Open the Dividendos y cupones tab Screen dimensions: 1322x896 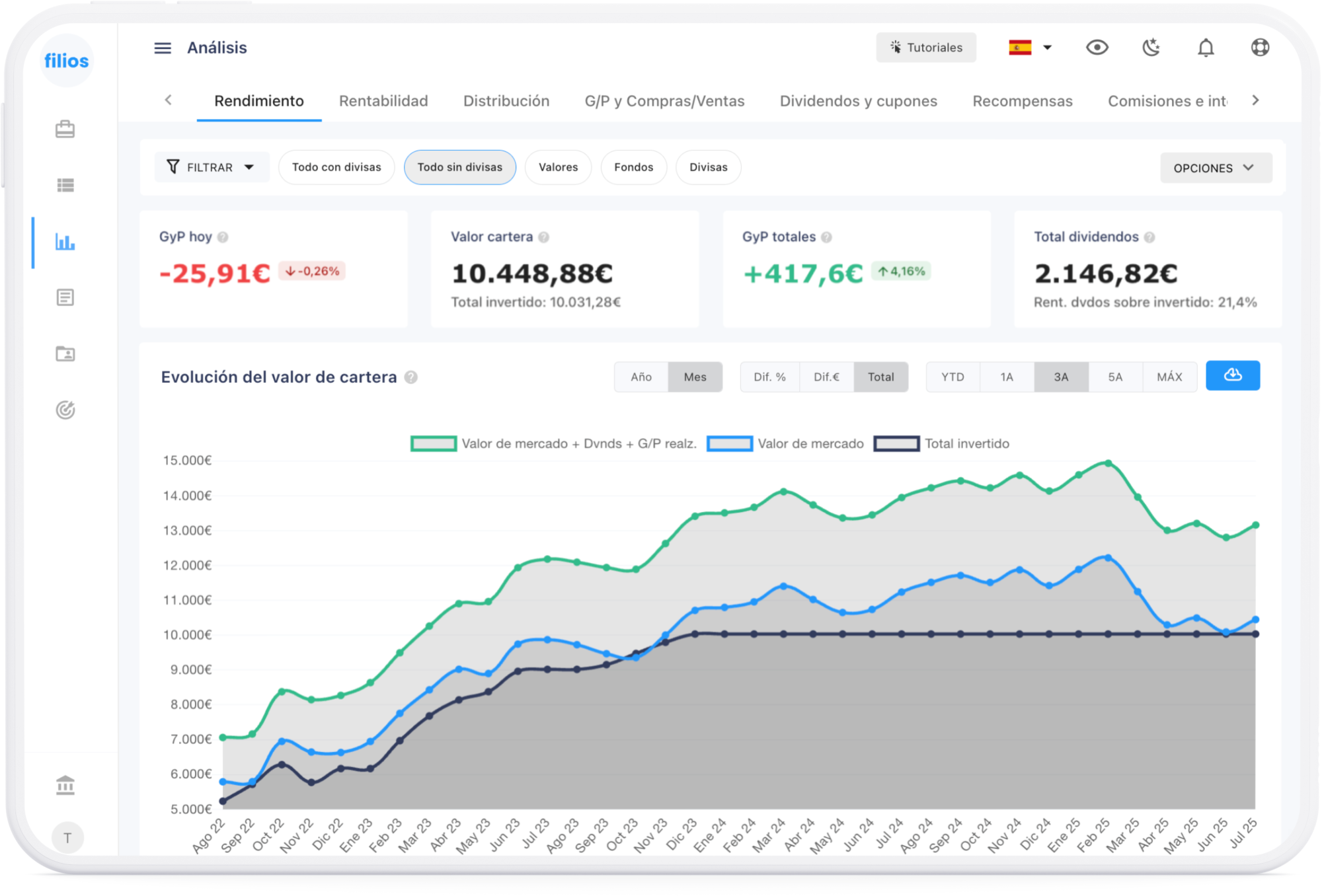858,101
